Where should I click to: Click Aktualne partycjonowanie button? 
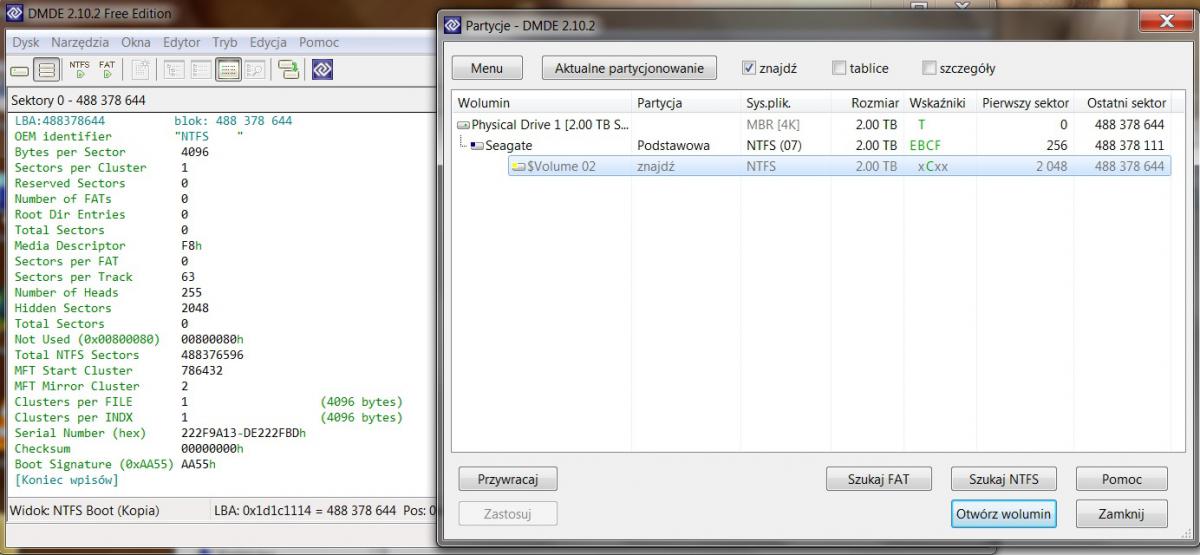(630, 68)
